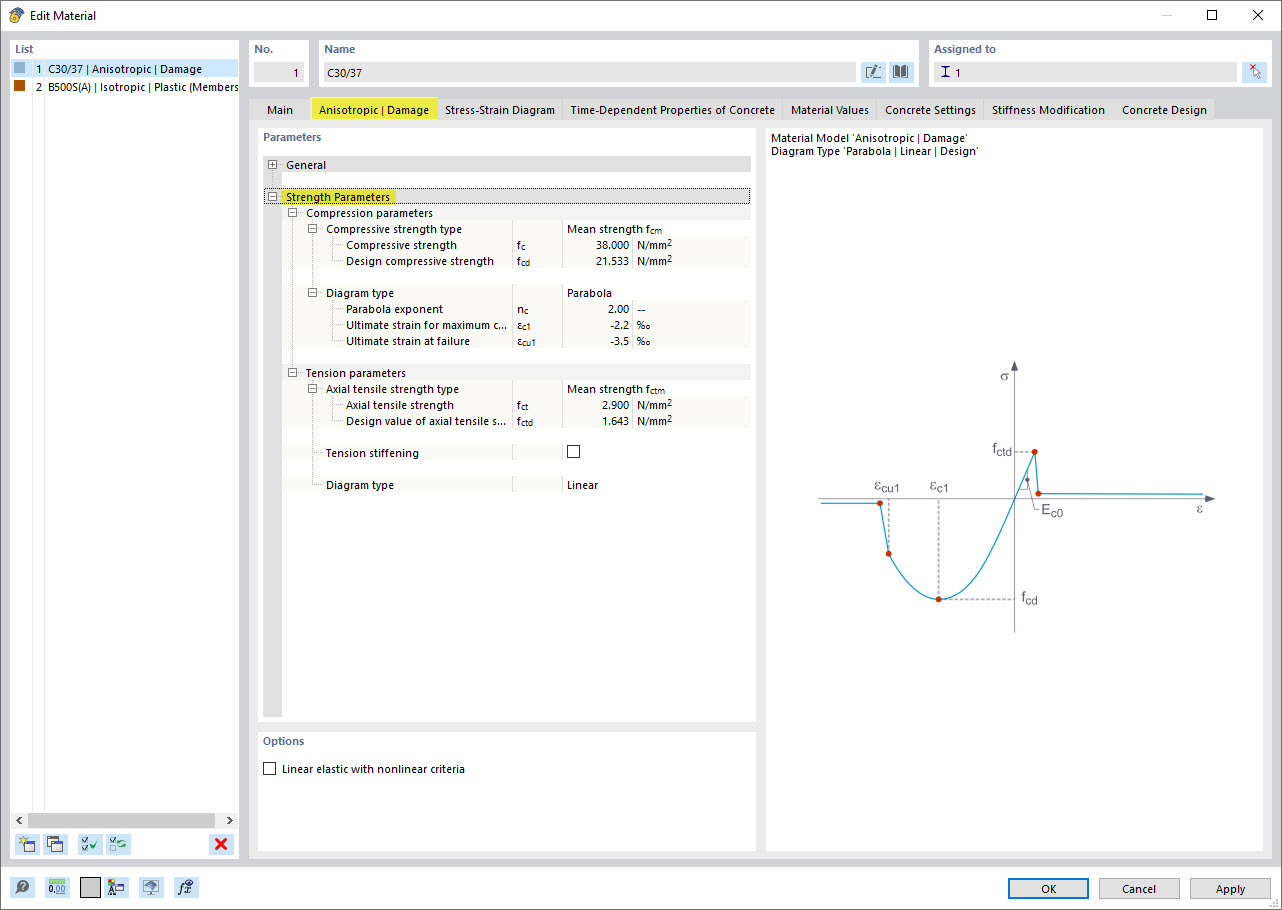Edit the material name using the pencil icon
The width and height of the screenshot is (1282, 910).
point(872,71)
